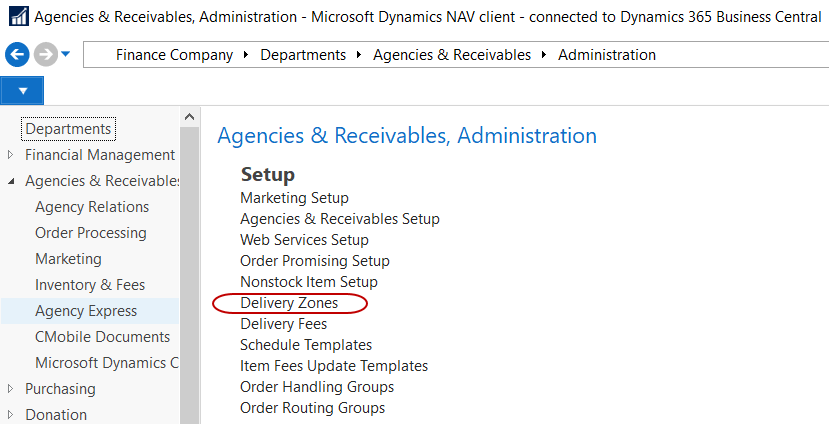Image resolution: width=829 pixels, height=424 pixels.
Task: Open the Marketing Setup link
Action: coord(294,198)
